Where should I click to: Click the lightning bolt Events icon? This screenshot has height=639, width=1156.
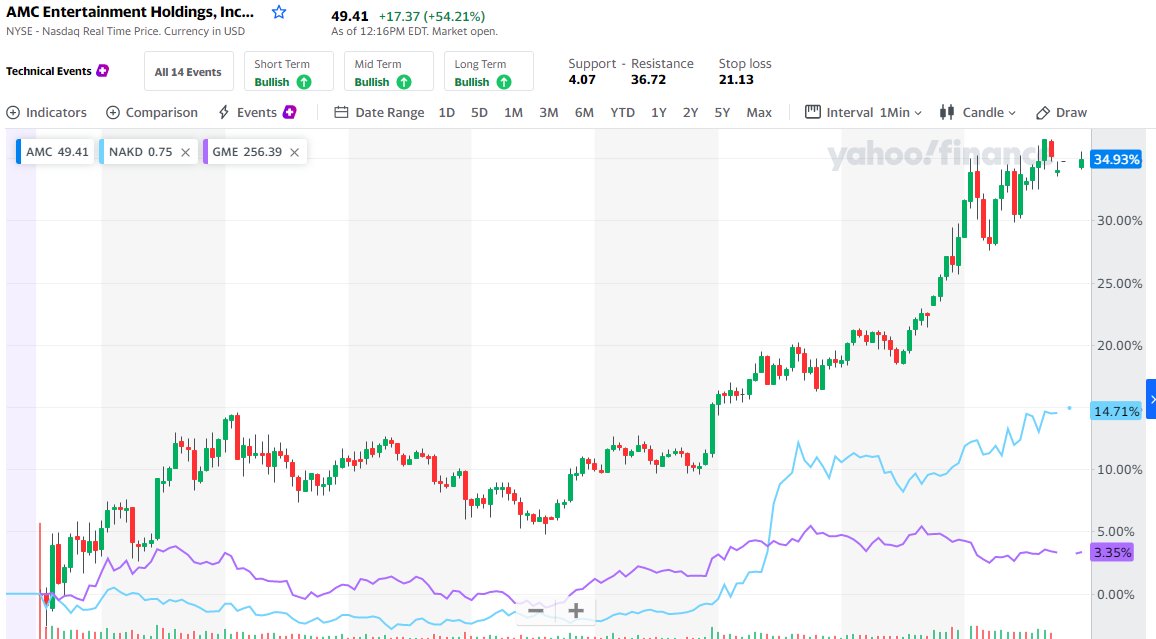click(x=224, y=113)
